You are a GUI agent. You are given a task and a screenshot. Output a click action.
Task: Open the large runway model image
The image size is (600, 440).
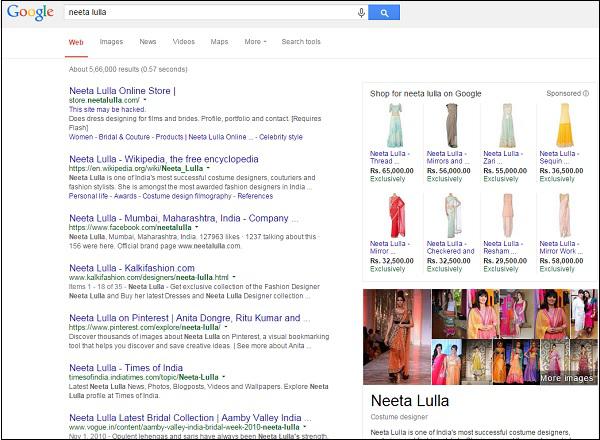coord(397,337)
